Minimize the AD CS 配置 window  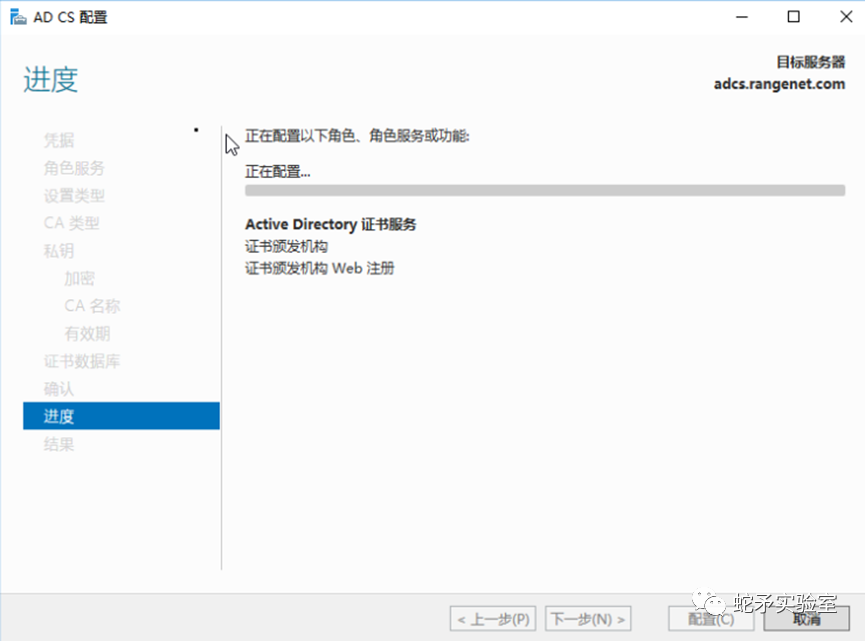[742, 17]
